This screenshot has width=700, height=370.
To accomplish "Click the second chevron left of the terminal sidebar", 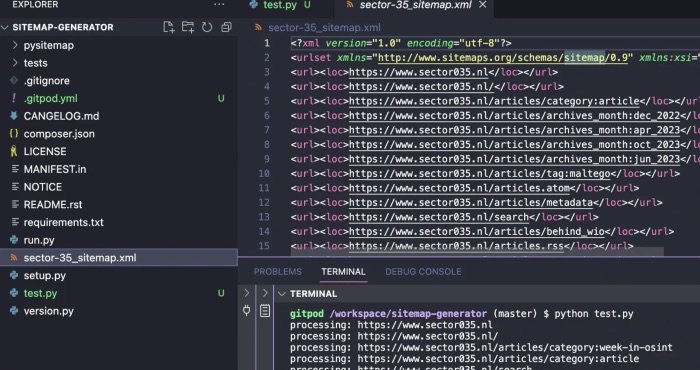I will (265, 293).
